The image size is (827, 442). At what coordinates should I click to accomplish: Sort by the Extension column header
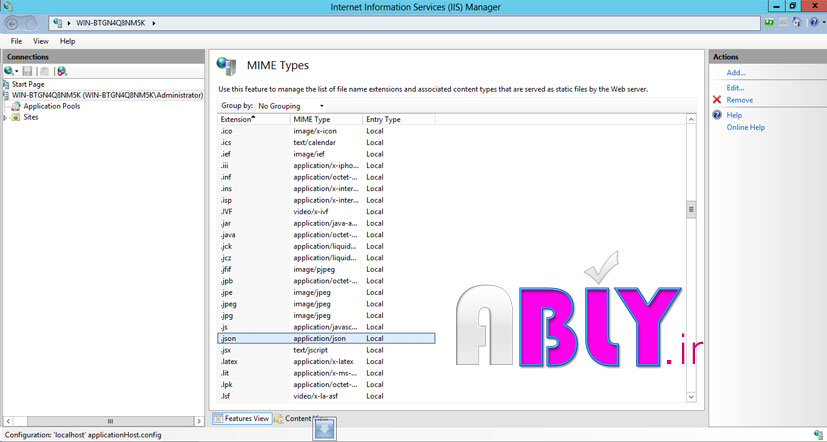click(254, 119)
